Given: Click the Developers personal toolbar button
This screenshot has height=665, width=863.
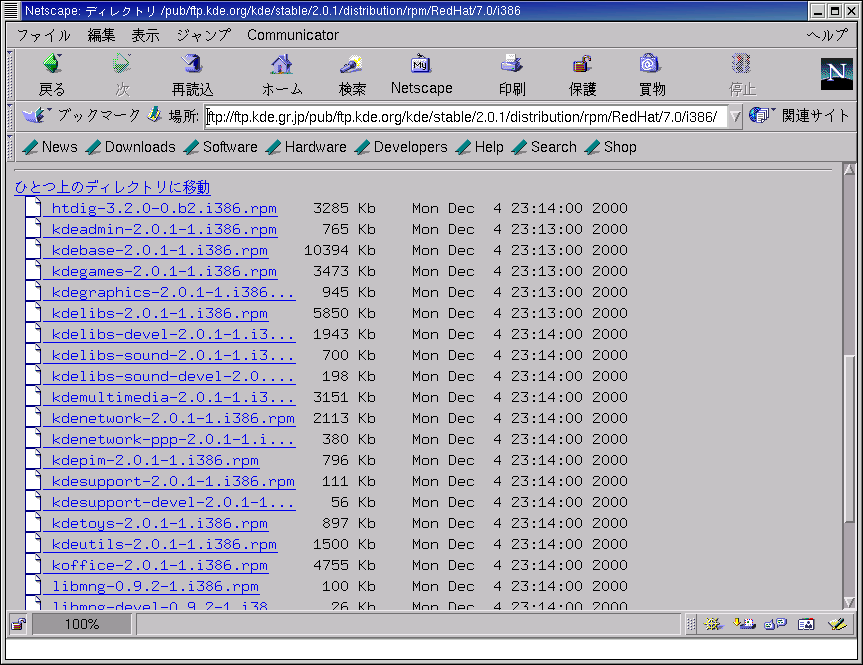Looking at the screenshot, I should click(401, 147).
